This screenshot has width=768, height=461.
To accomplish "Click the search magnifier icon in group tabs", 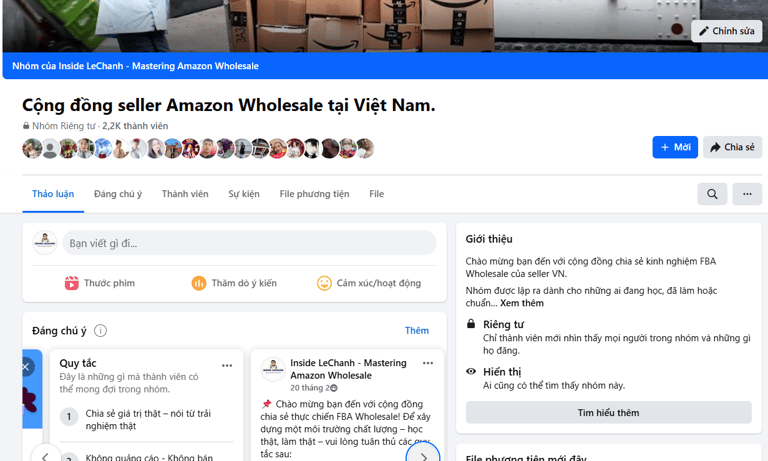I will point(712,194).
